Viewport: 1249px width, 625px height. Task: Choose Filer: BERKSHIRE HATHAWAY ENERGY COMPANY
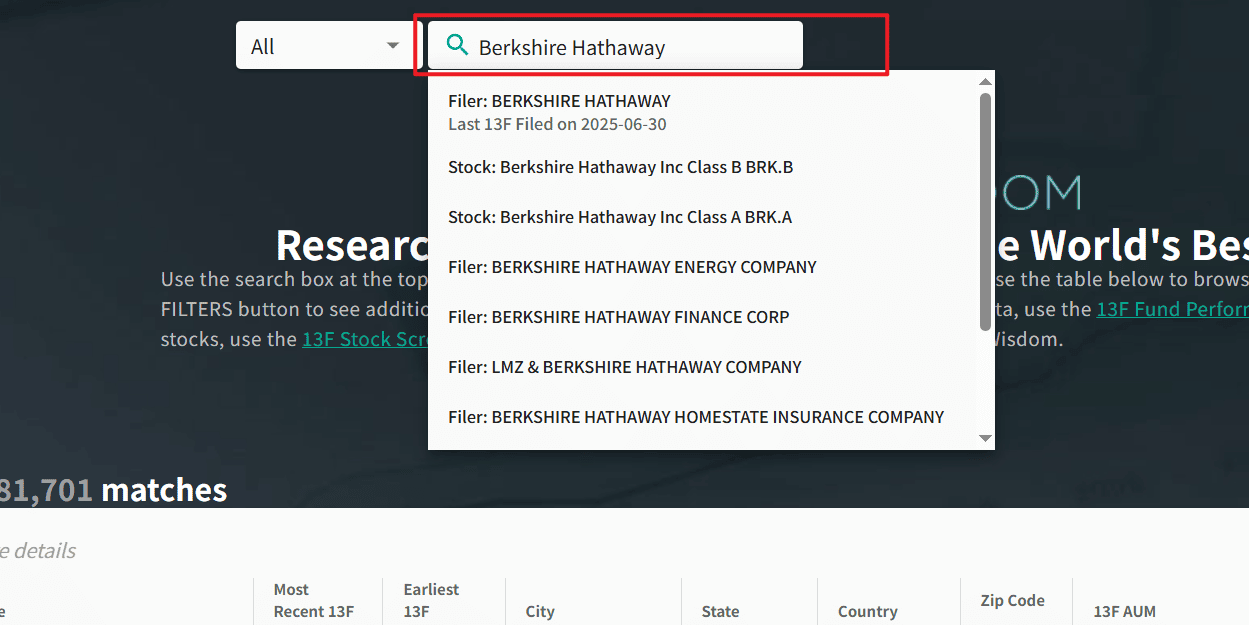(x=704, y=267)
